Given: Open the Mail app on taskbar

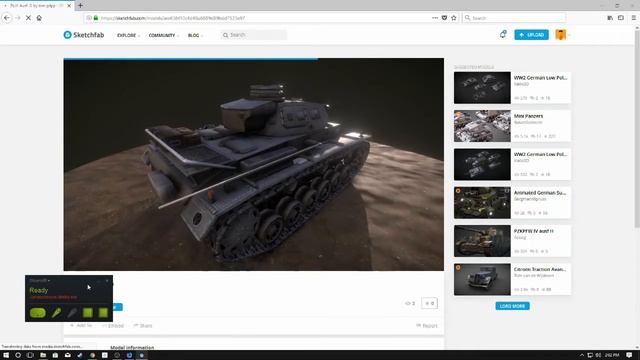Looking at the screenshot, I should pyautogui.click(x=68, y=355).
